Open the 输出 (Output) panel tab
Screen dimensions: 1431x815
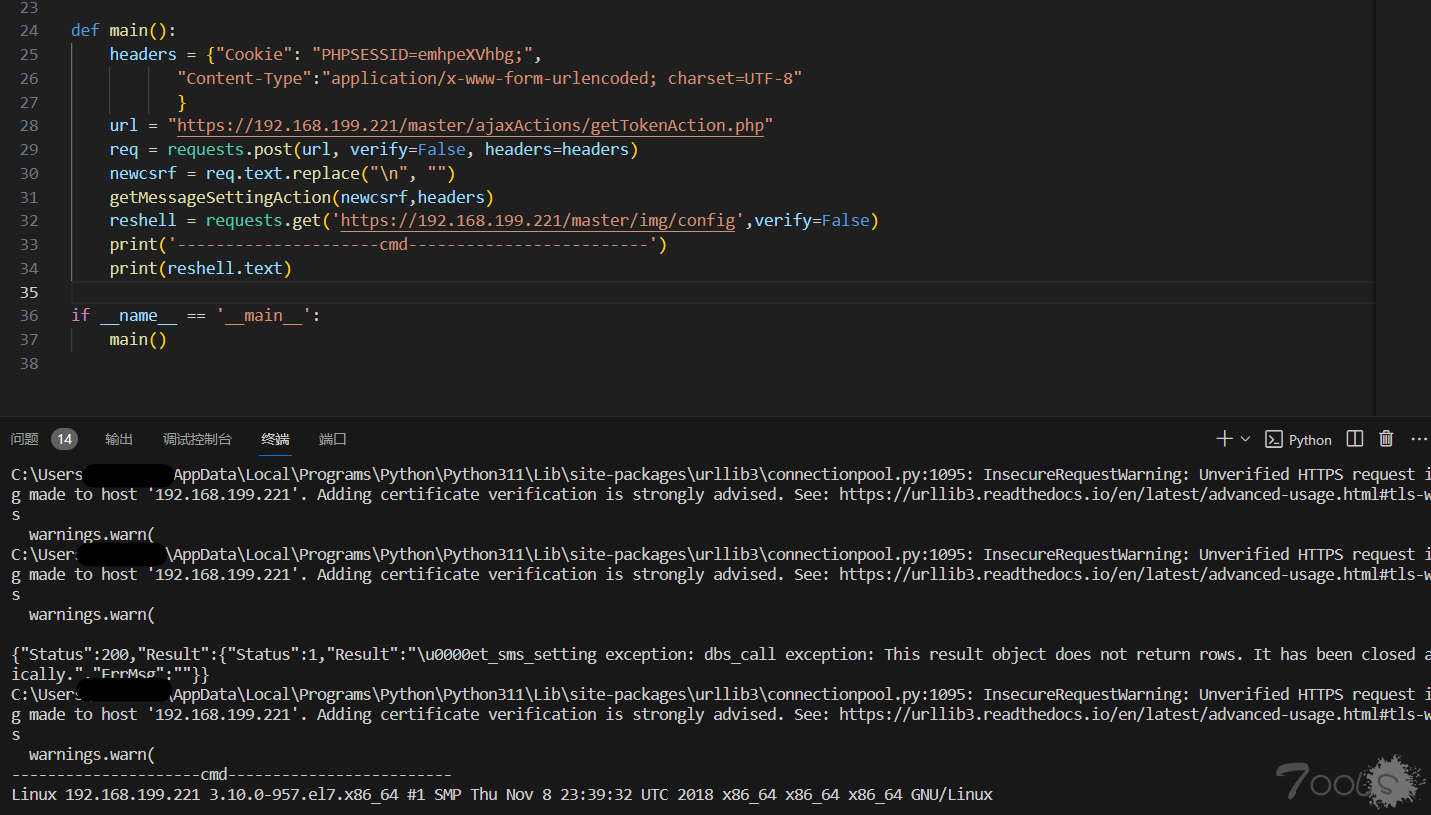[119, 439]
